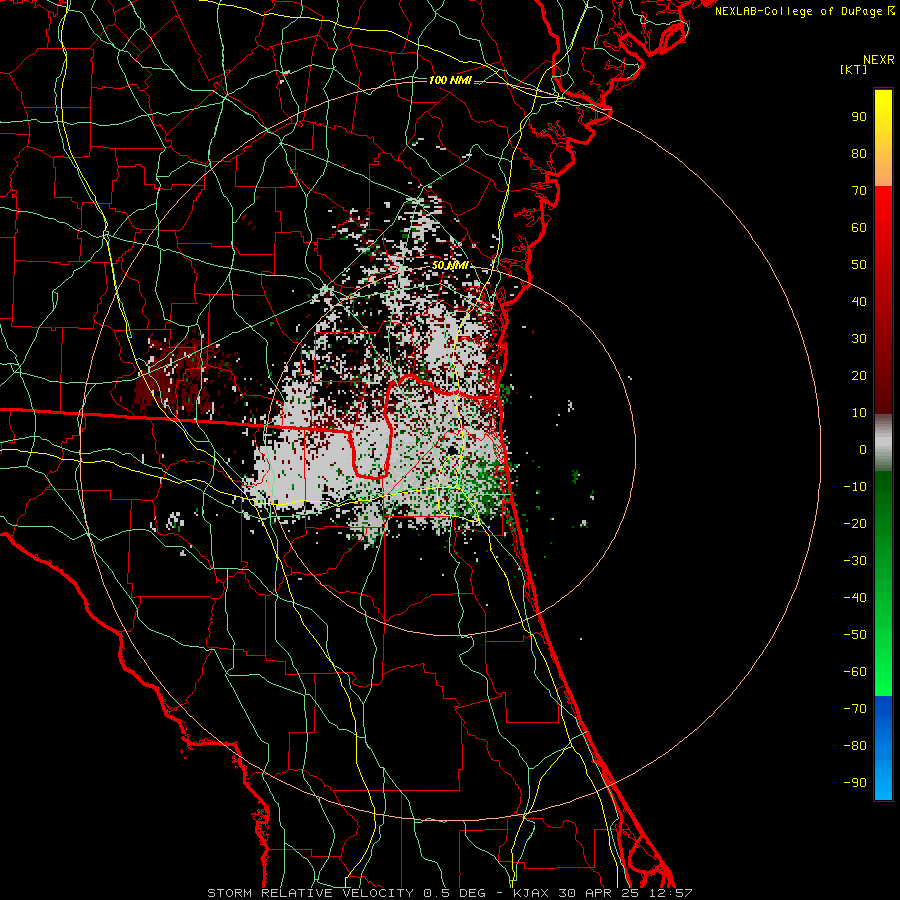Image resolution: width=900 pixels, height=900 pixels.
Task: Click the -60 knot scale value
Action: [x=855, y=672]
